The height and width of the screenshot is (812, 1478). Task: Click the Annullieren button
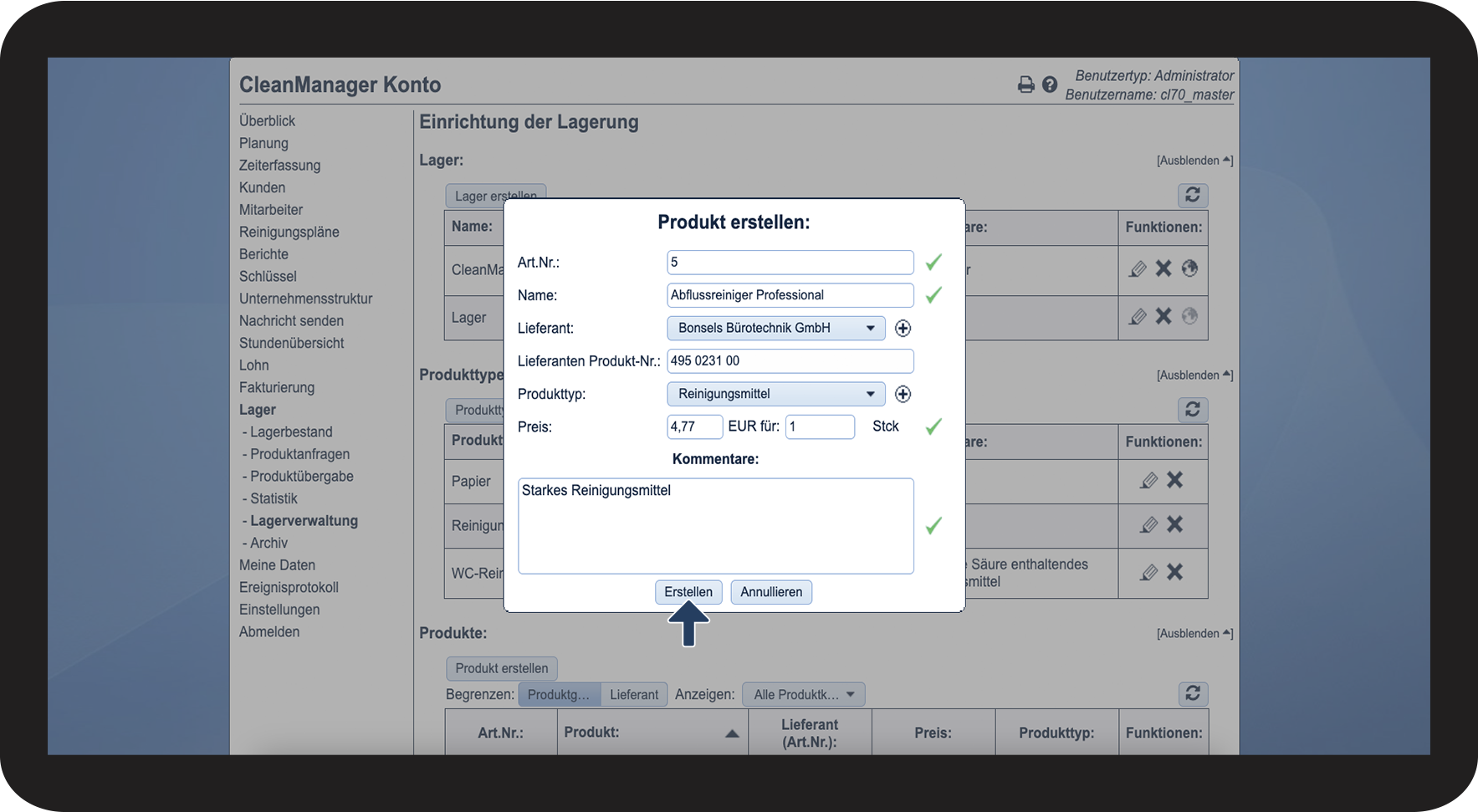(x=771, y=592)
